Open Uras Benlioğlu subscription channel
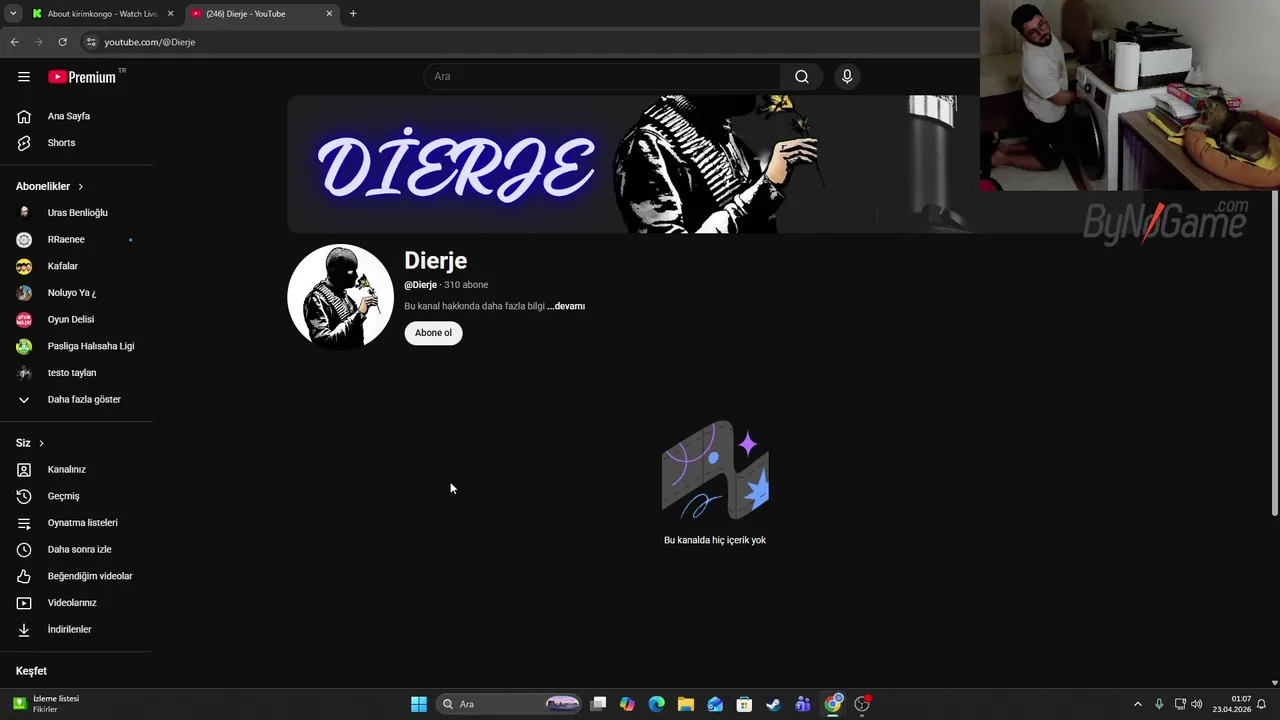1280x720 pixels. [x=77, y=213]
